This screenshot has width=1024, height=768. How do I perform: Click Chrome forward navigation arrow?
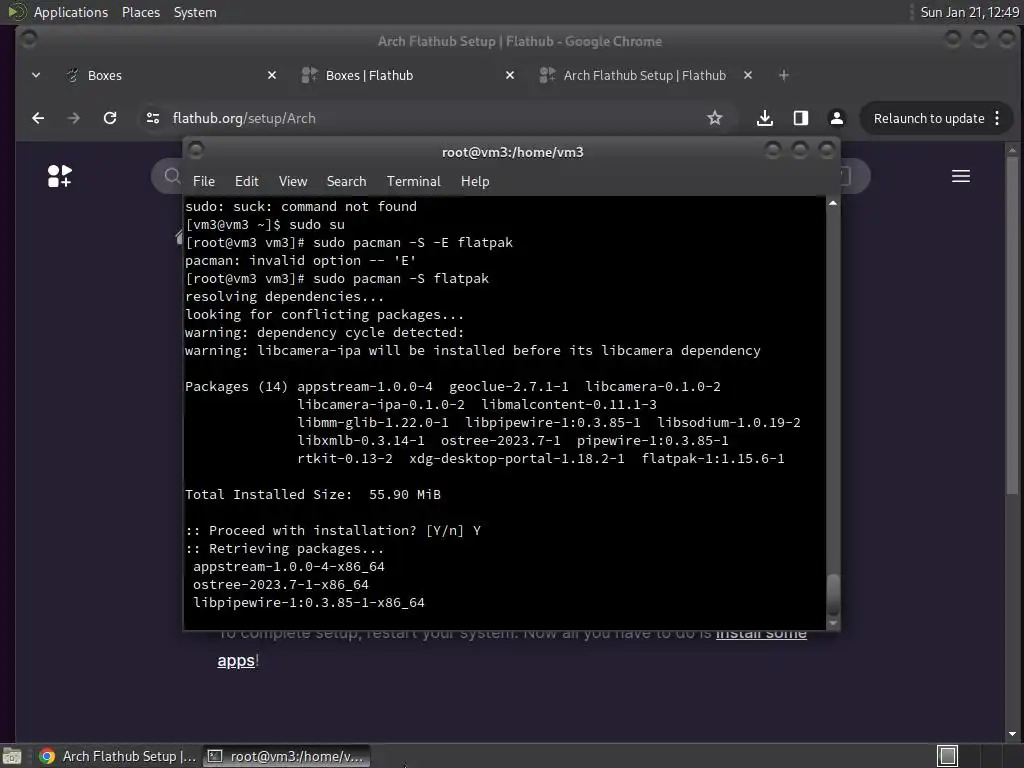tap(74, 118)
